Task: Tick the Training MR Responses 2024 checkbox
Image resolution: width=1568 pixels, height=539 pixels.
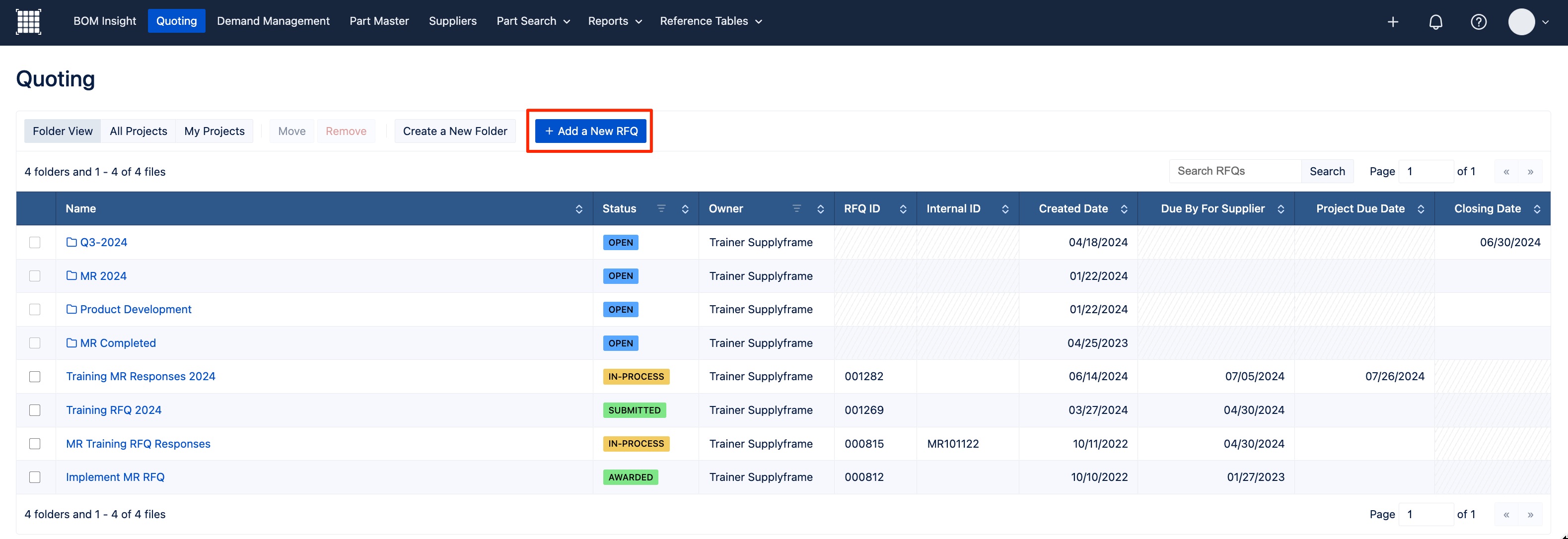Action: tap(35, 377)
